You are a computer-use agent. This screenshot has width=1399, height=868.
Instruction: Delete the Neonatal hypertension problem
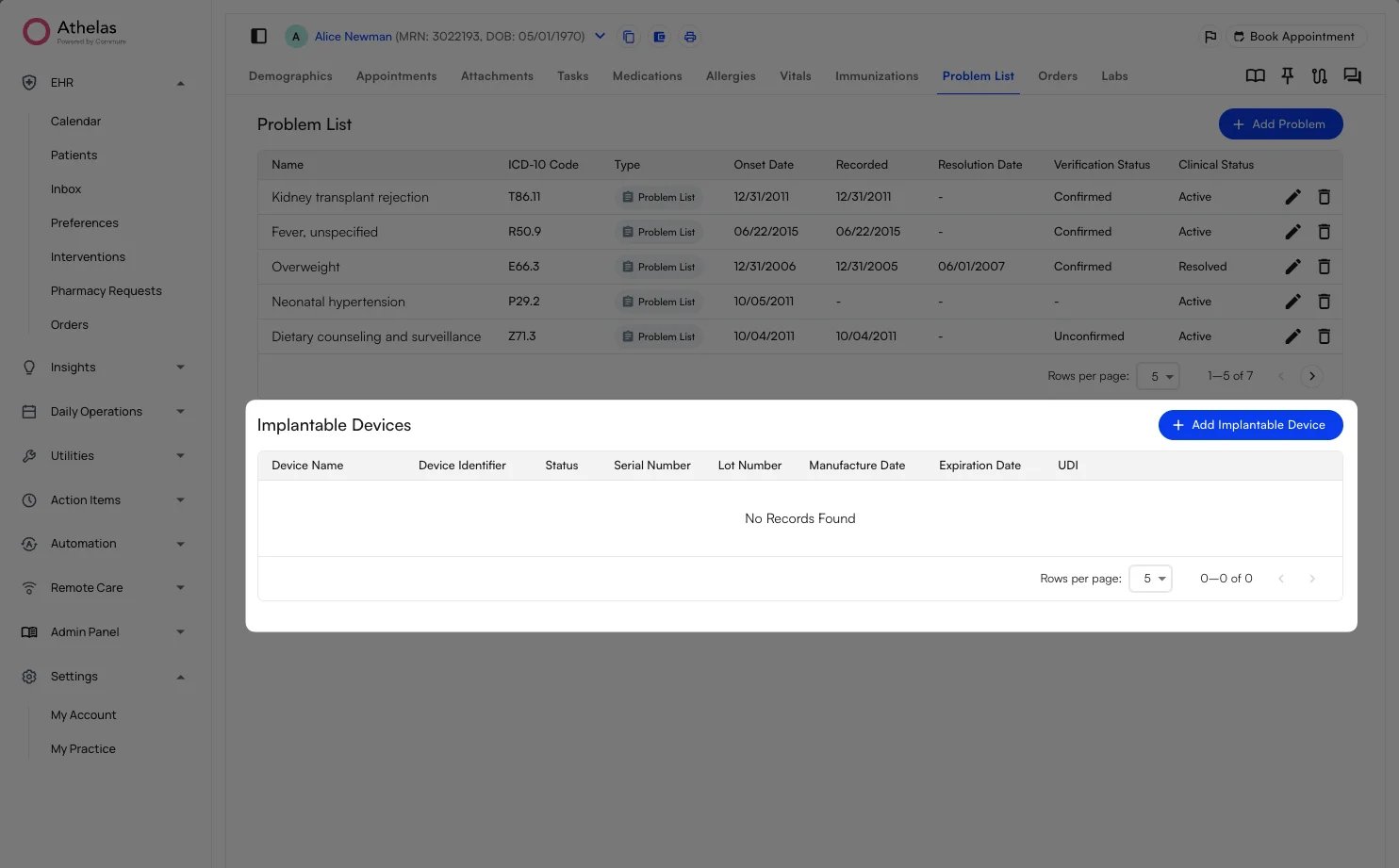point(1324,302)
